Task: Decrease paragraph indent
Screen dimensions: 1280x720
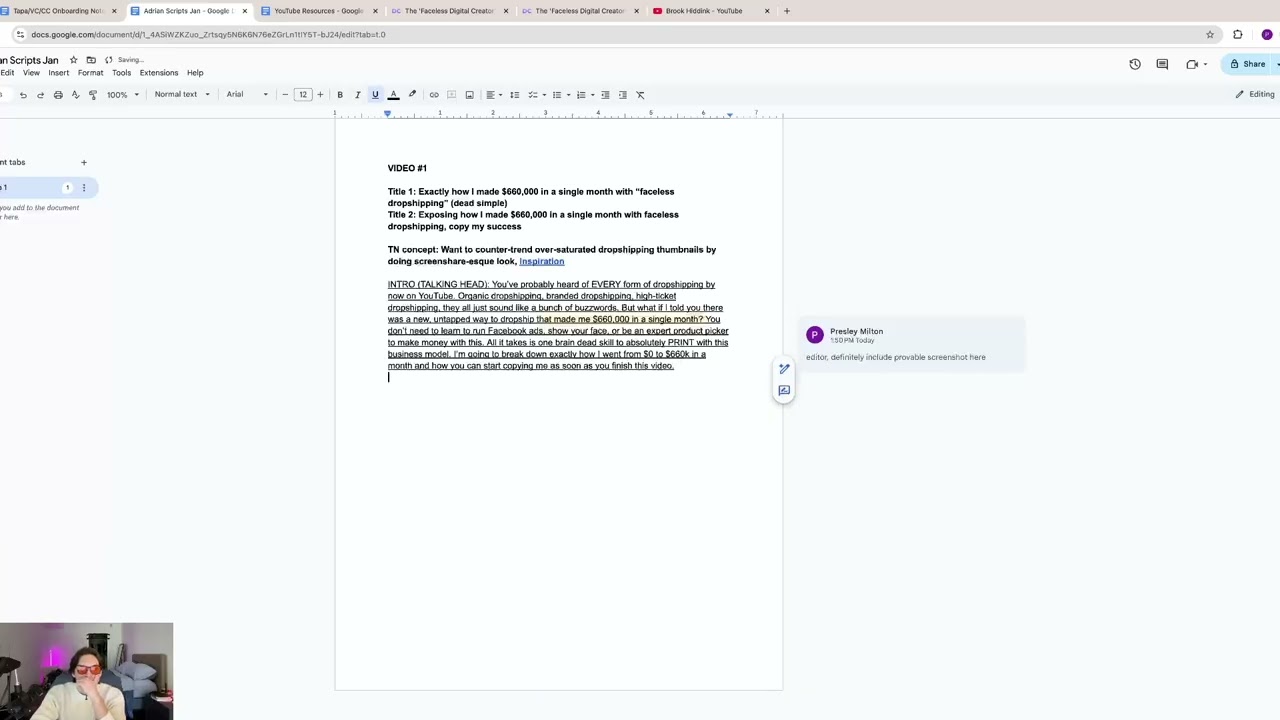Action: 605,95
